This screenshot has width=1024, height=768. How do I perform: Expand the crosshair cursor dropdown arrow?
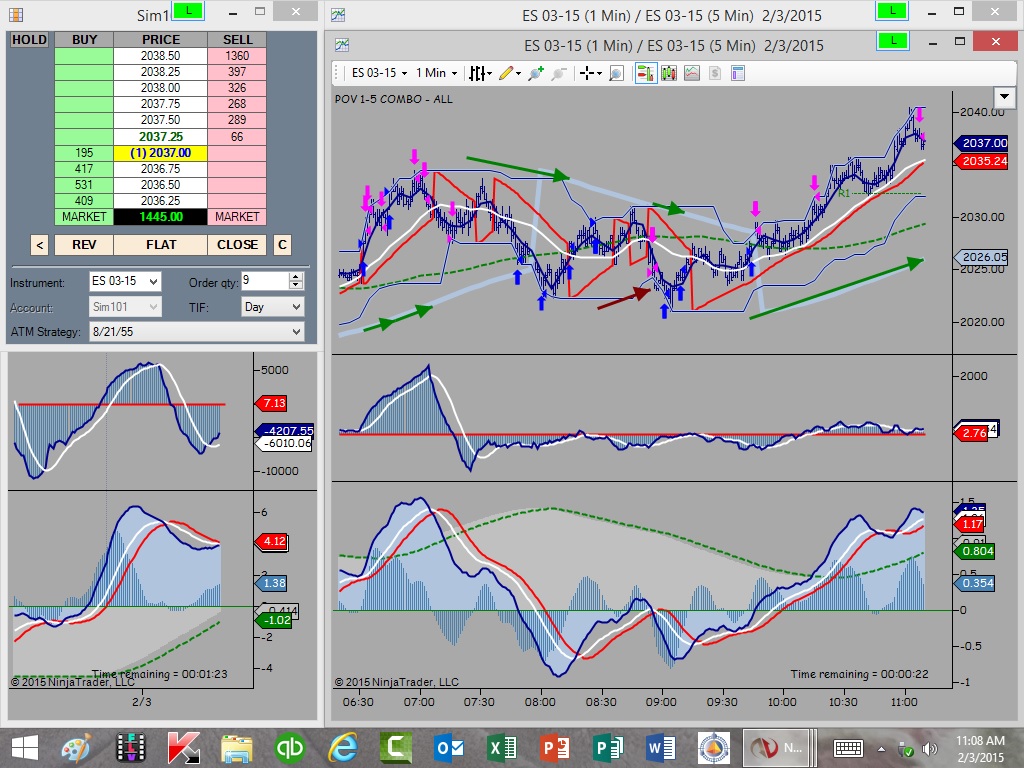point(600,74)
